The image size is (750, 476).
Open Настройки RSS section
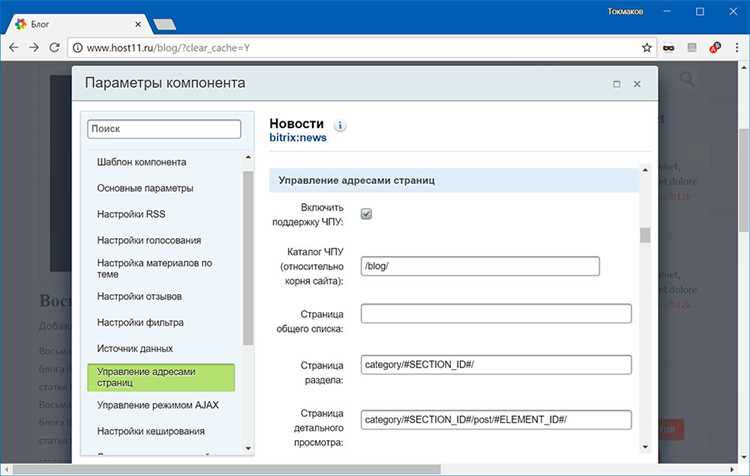(x=131, y=214)
